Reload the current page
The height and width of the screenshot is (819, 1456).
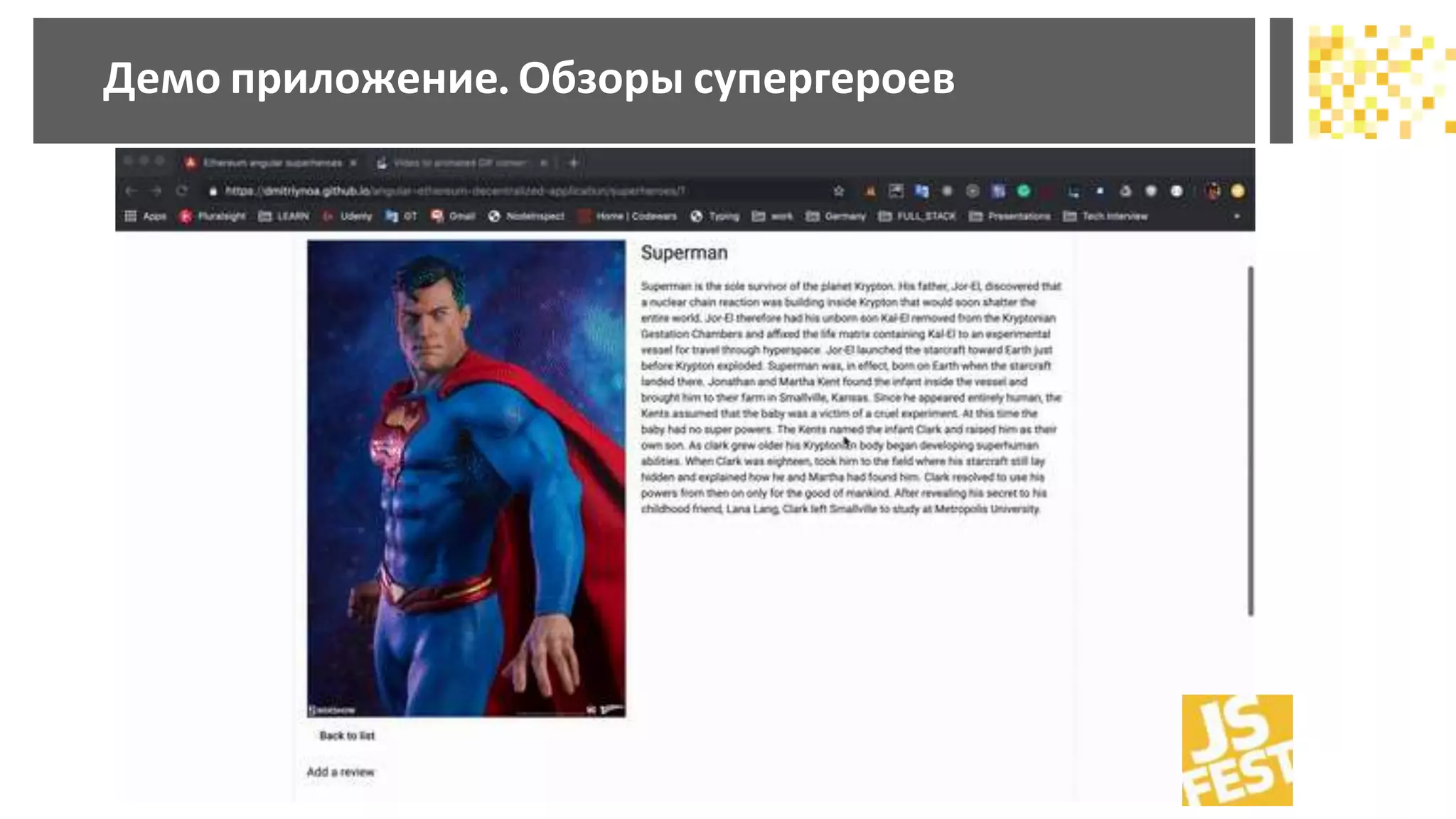pos(182,191)
